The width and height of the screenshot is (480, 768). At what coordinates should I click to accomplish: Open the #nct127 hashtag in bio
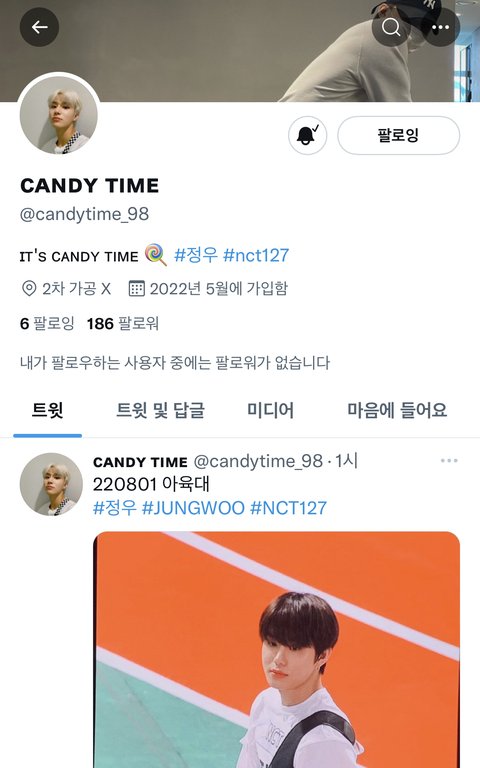[x=256, y=255]
